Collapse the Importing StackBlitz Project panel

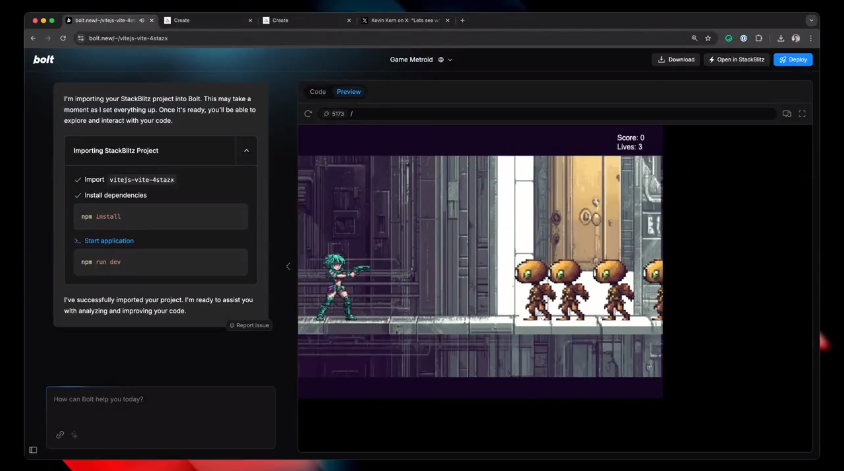247,151
